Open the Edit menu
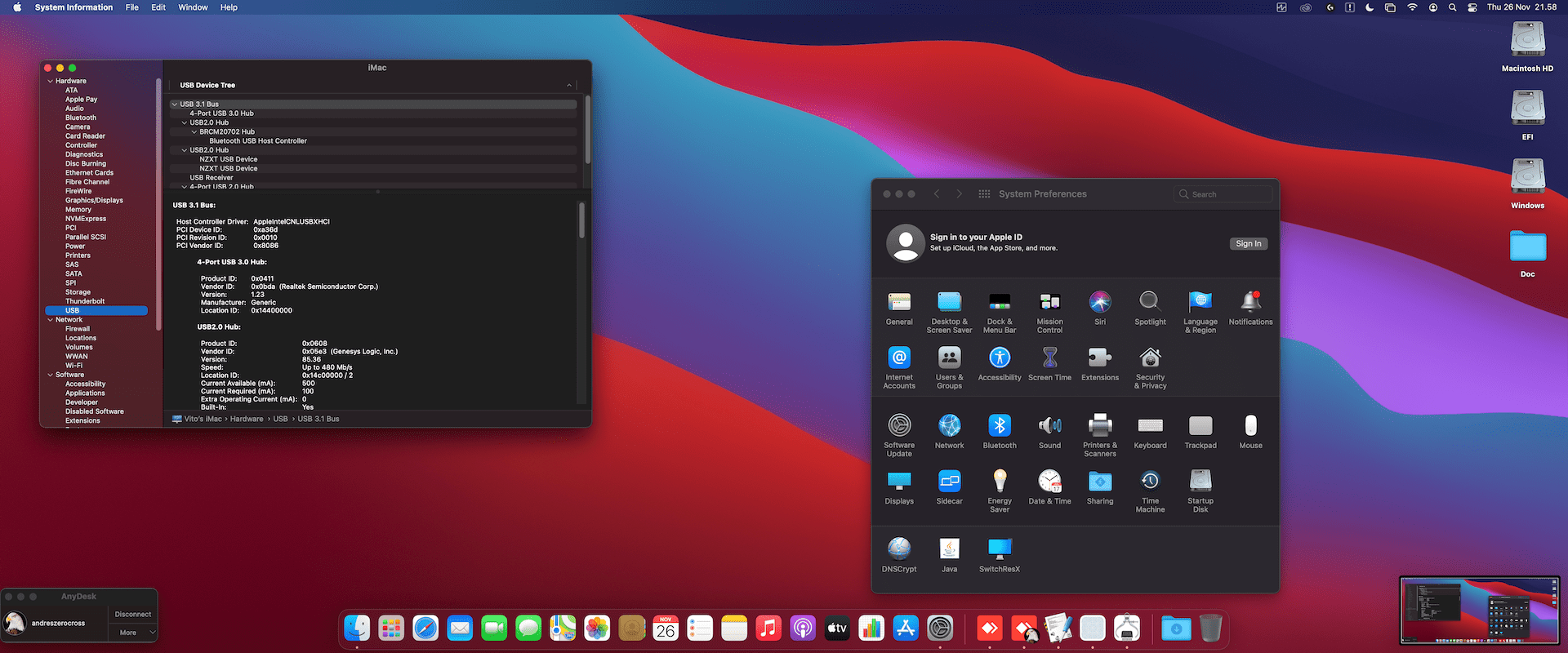The width and height of the screenshot is (1568, 653). coord(158,7)
